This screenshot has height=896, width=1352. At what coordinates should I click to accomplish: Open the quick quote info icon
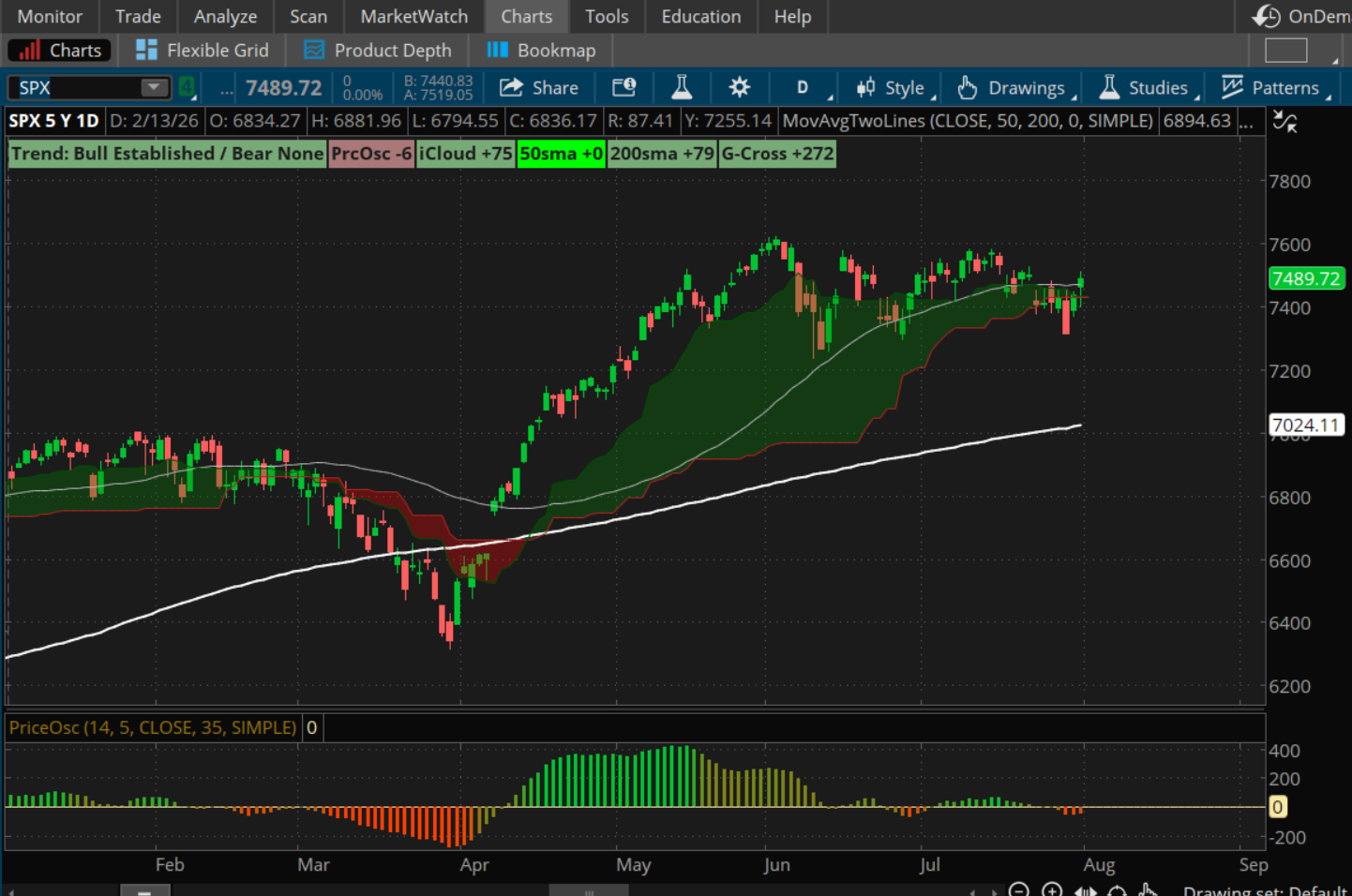tap(624, 88)
